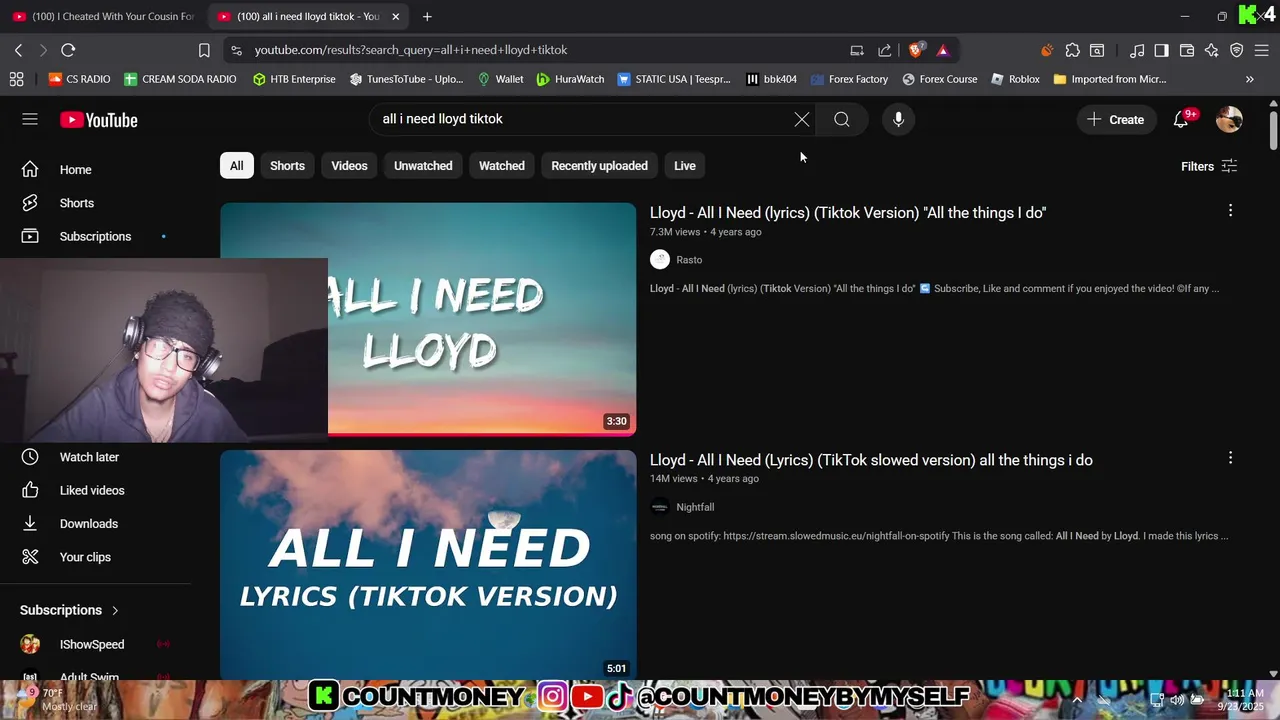Bookmark this page with the bookmark icon
This screenshot has width=1280, height=720.
tap(204, 50)
